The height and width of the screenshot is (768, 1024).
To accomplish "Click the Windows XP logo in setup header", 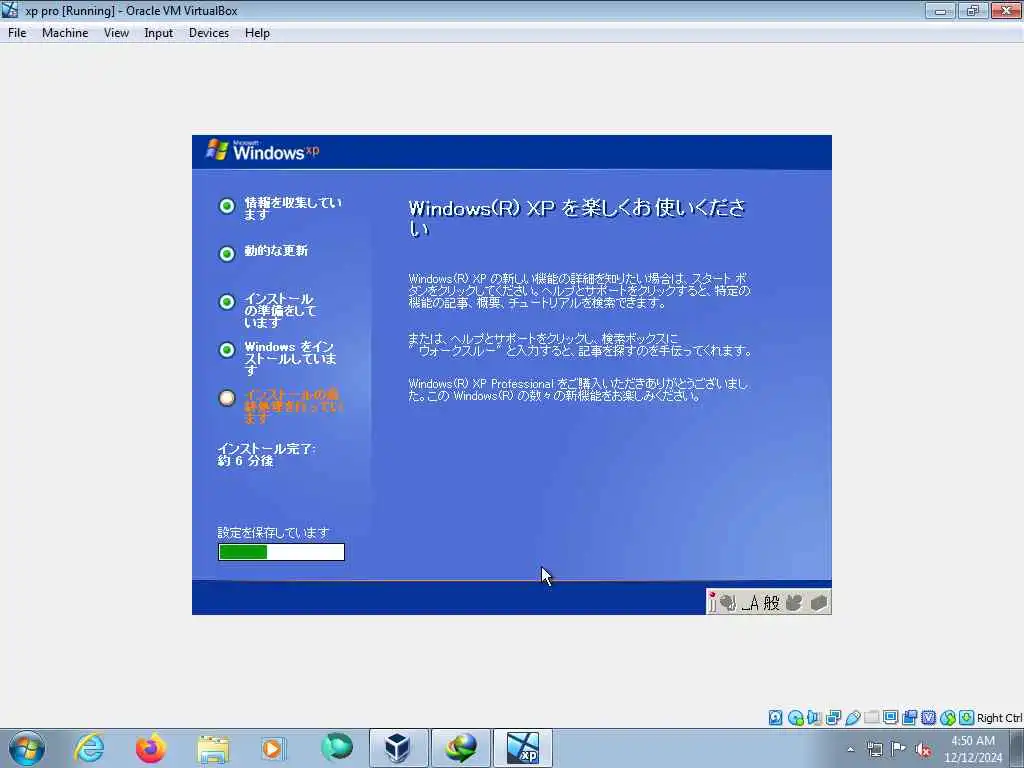I will 263,150.
